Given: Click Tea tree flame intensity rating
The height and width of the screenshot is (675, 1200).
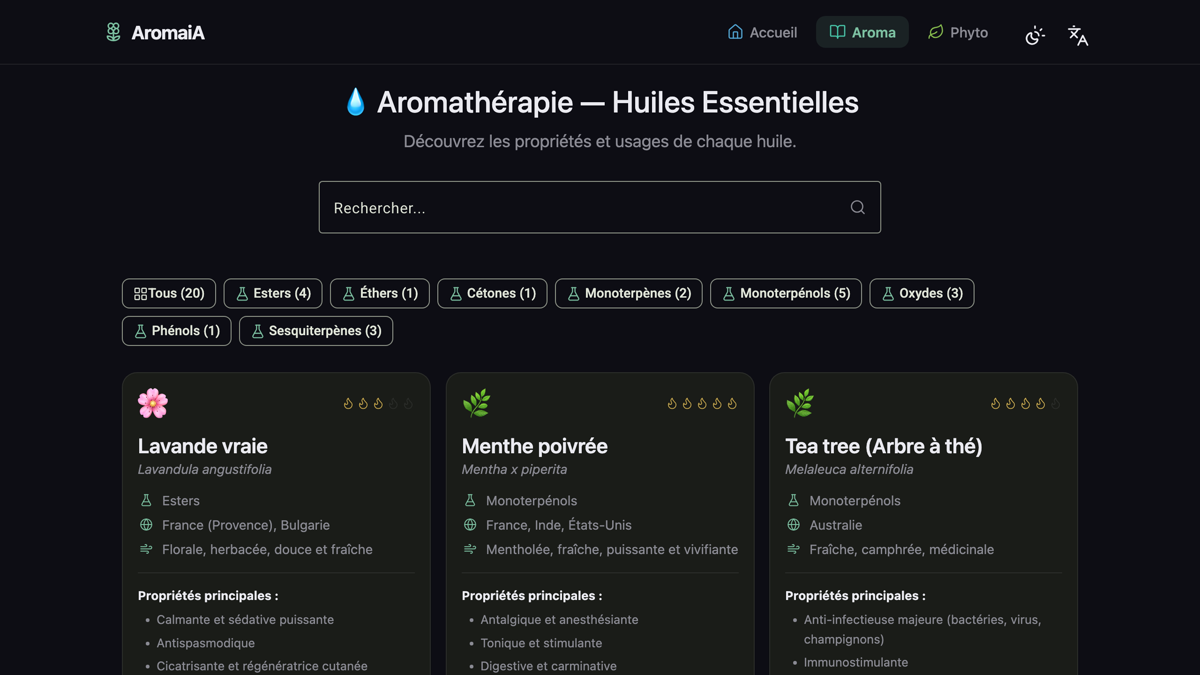Looking at the screenshot, I should pos(1025,404).
